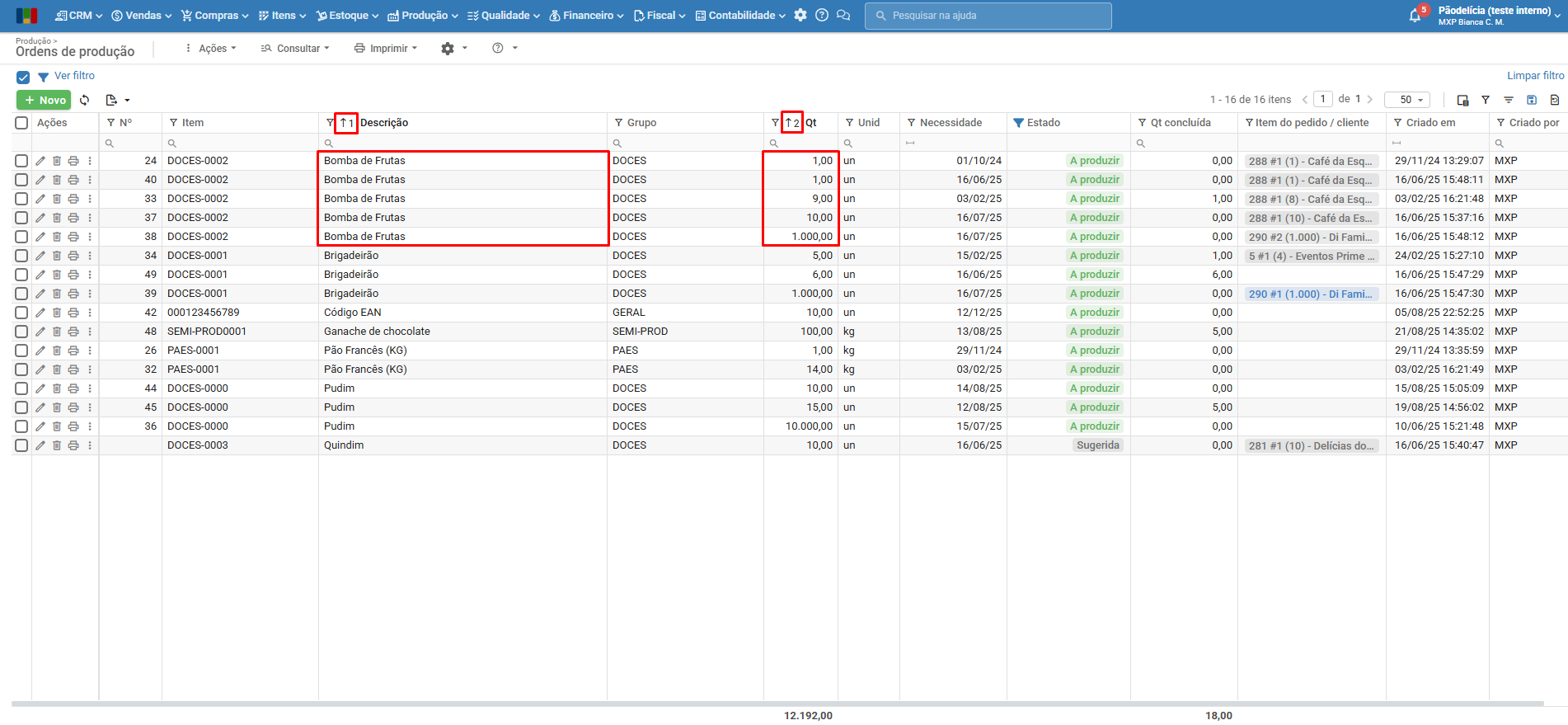Image resolution: width=1568 pixels, height=725 pixels.
Task: Click the Limpar filtro link
Action: coord(1535,76)
